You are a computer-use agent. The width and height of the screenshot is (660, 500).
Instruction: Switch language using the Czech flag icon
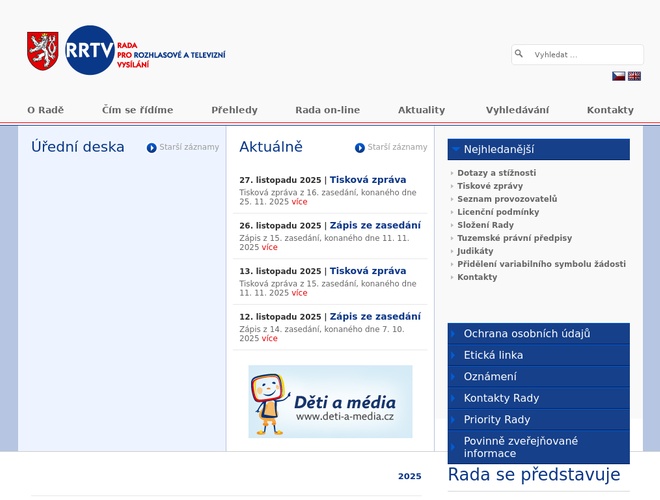coord(619,76)
